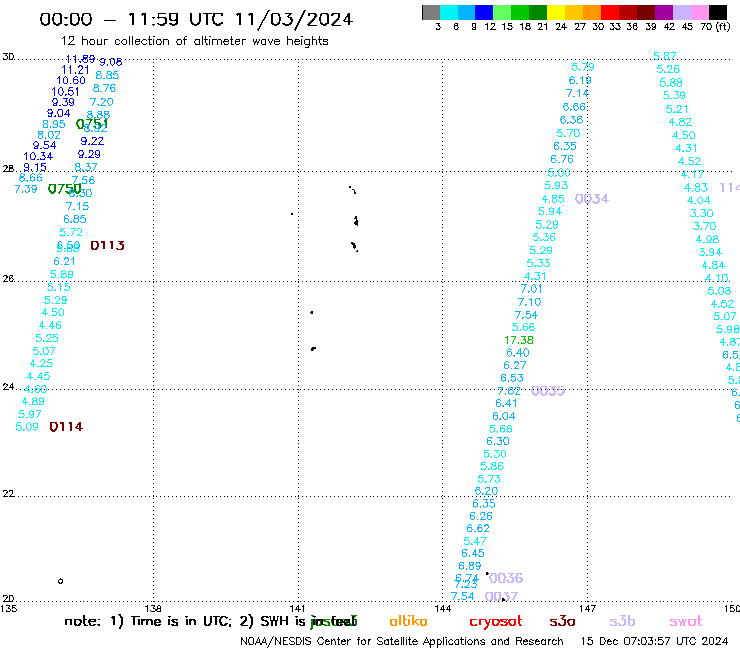
Task: Select the lavender "s3b" satellite label
Action: coord(622,621)
